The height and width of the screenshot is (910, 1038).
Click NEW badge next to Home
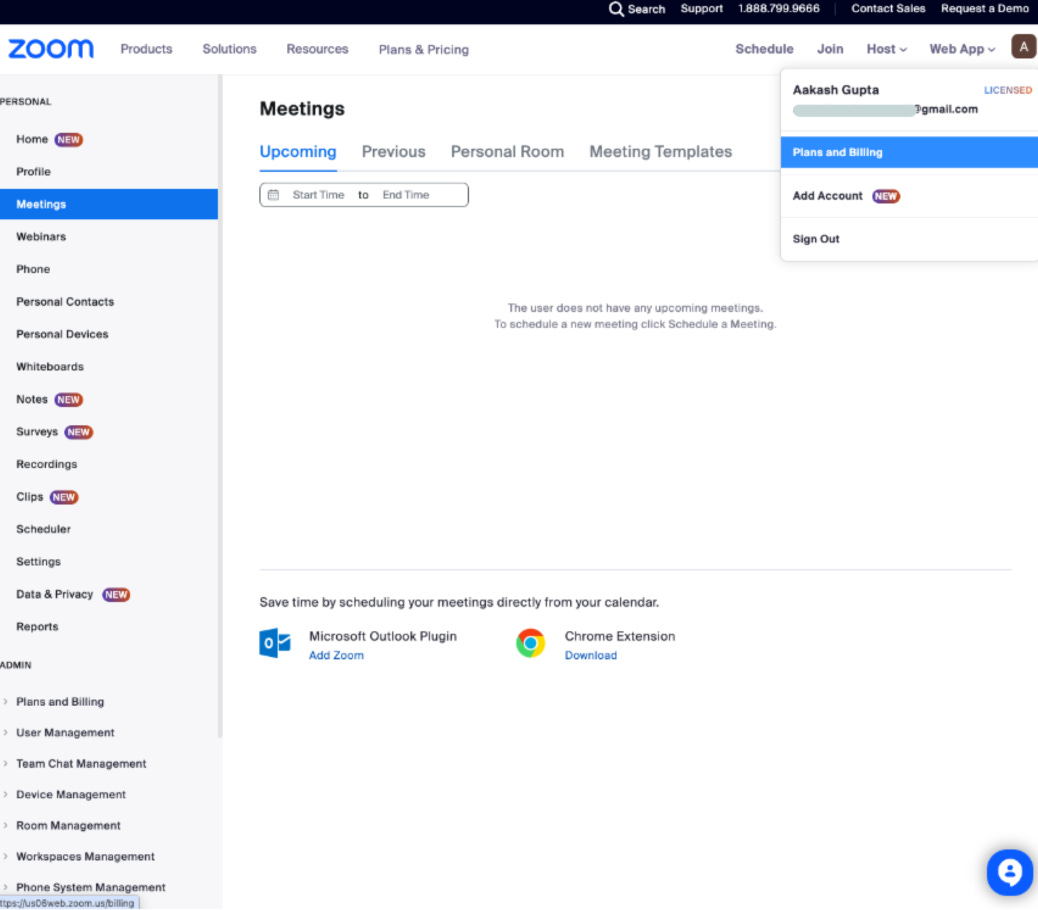pos(68,140)
